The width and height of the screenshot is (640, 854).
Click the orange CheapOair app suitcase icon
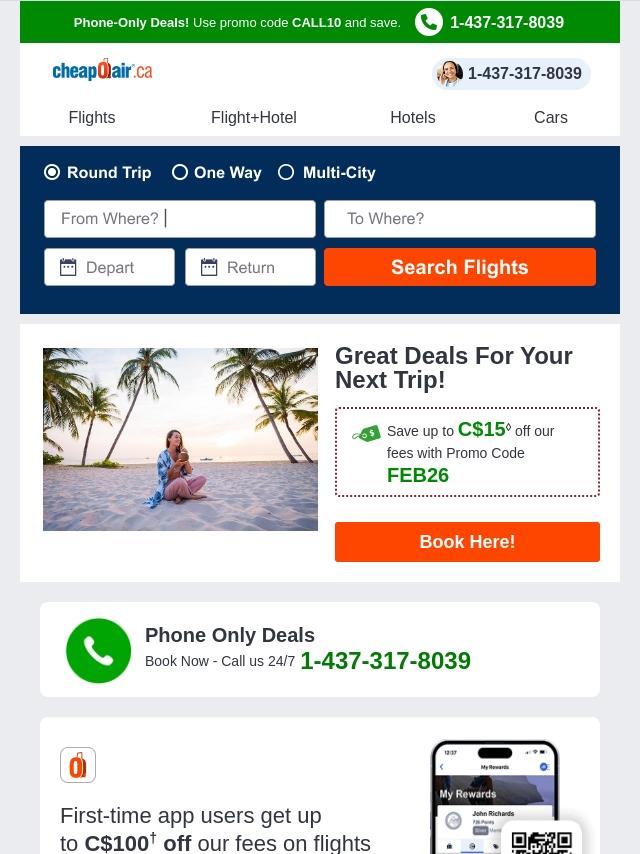78,765
